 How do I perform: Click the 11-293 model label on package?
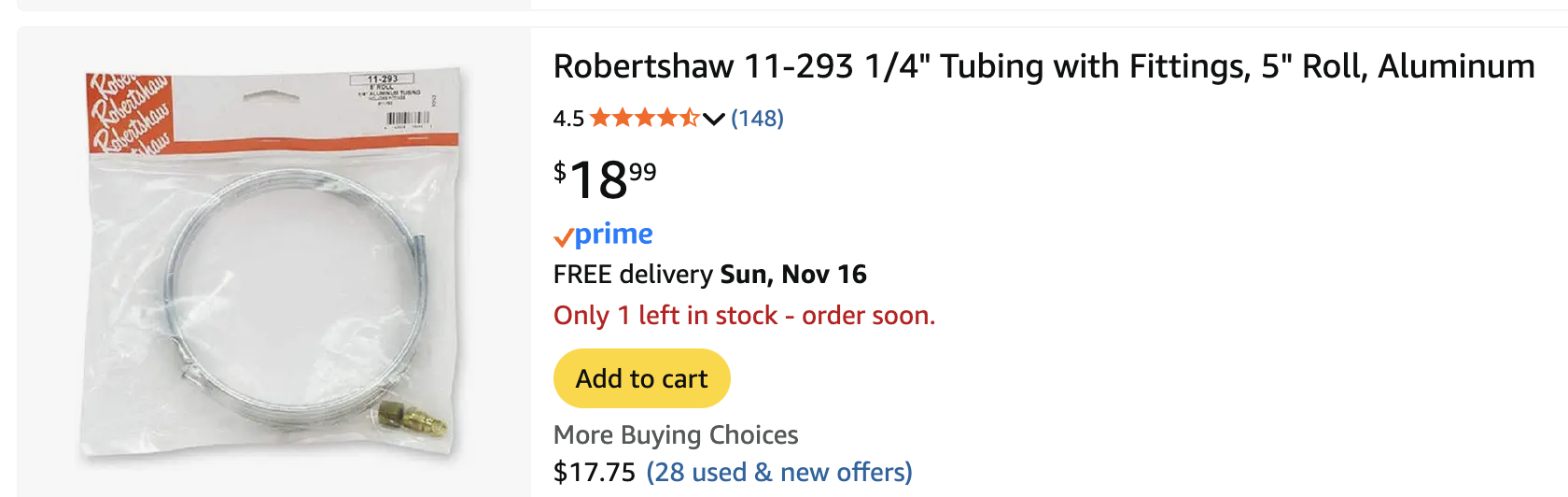coord(383,79)
